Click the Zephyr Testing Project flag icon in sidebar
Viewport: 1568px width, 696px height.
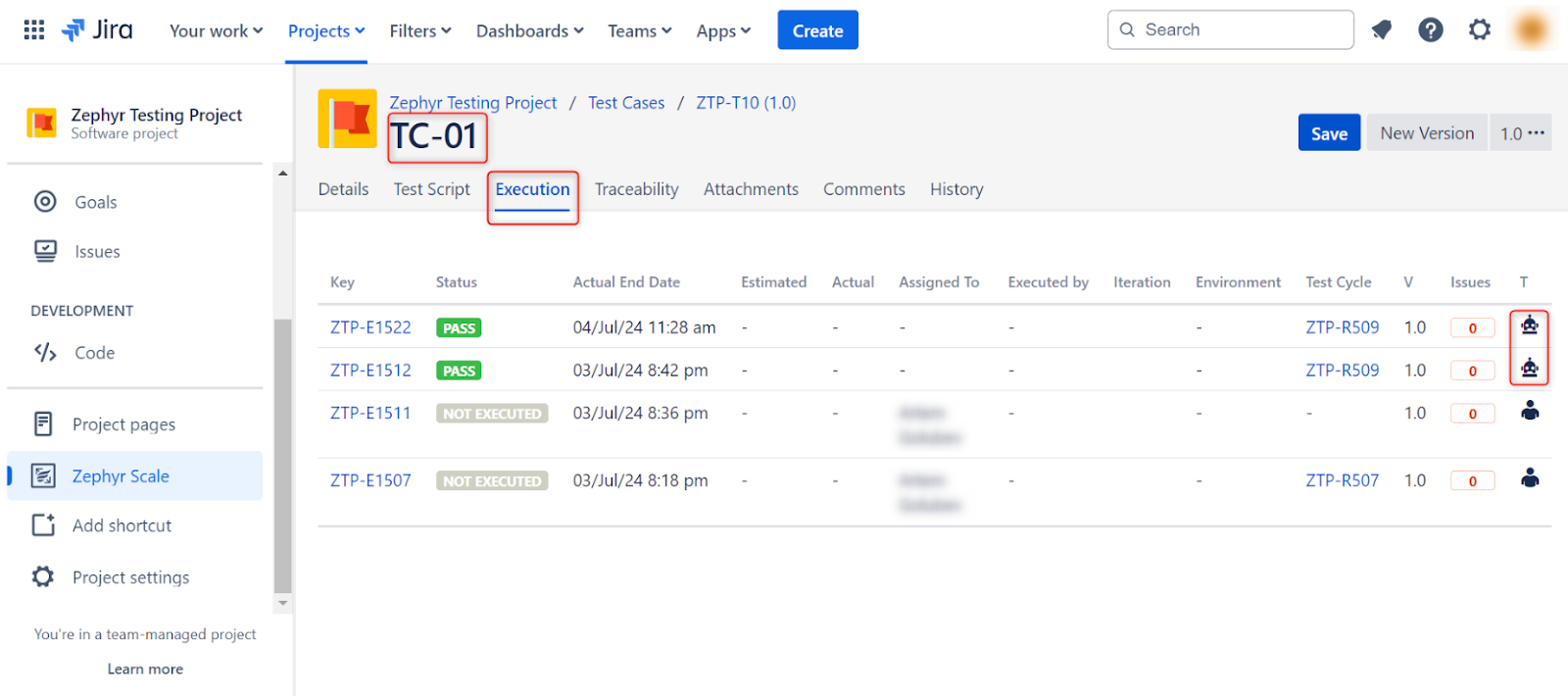(41, 123)
